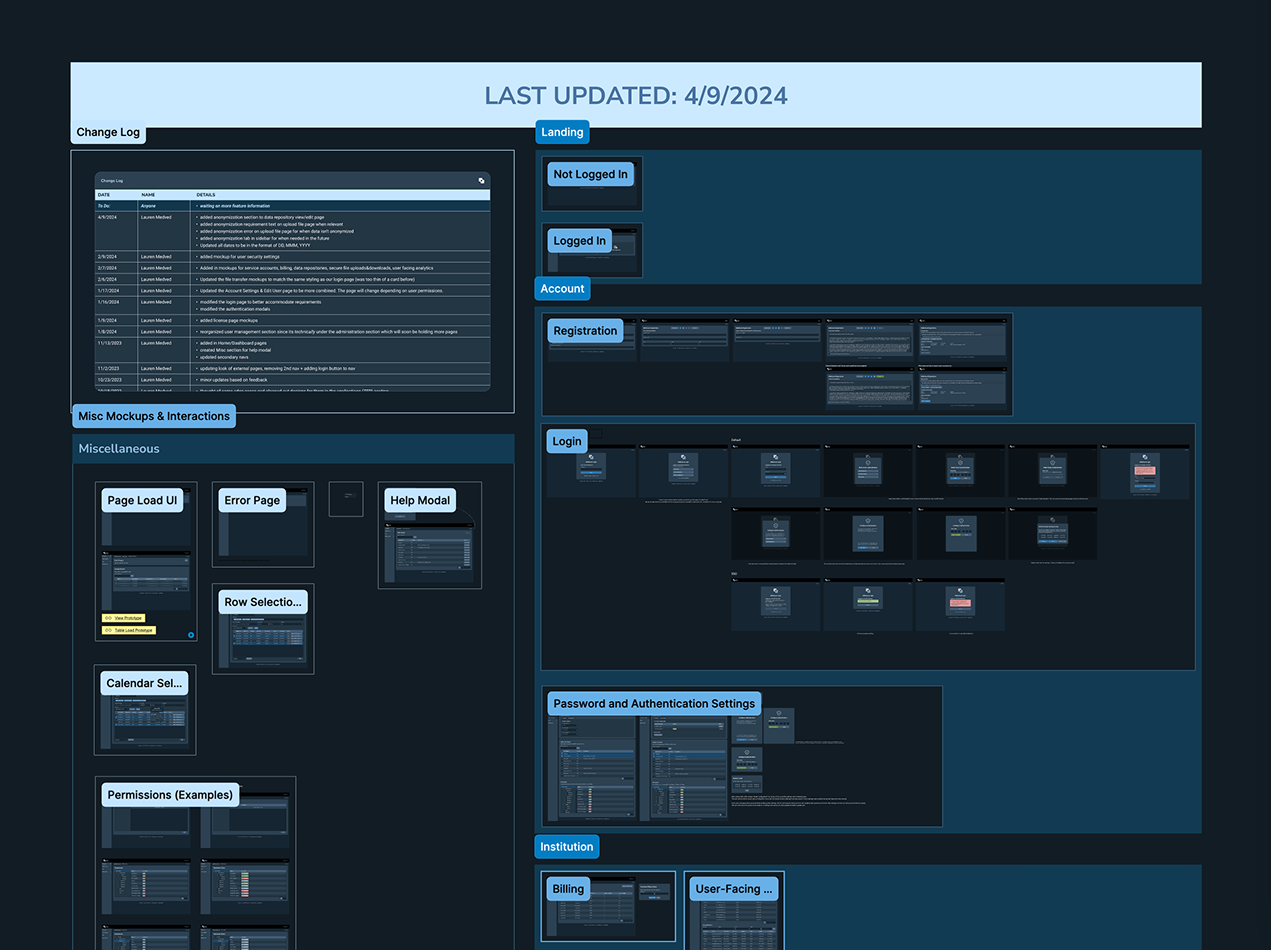Click the icon in the Change Log header
This screenshot has width=1271, height=950.
[481, 181]
